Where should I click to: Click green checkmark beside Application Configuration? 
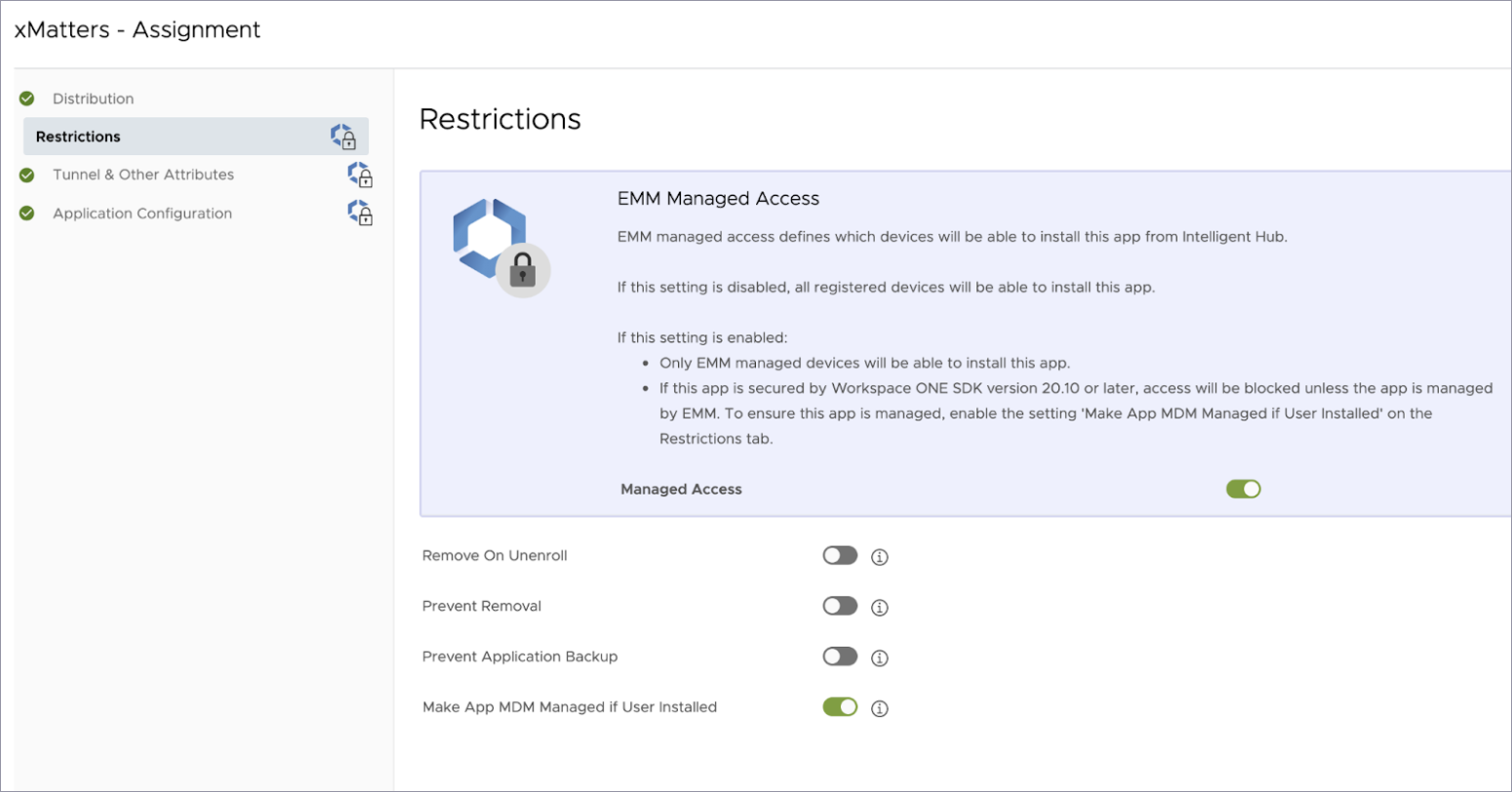coord(27,214)
